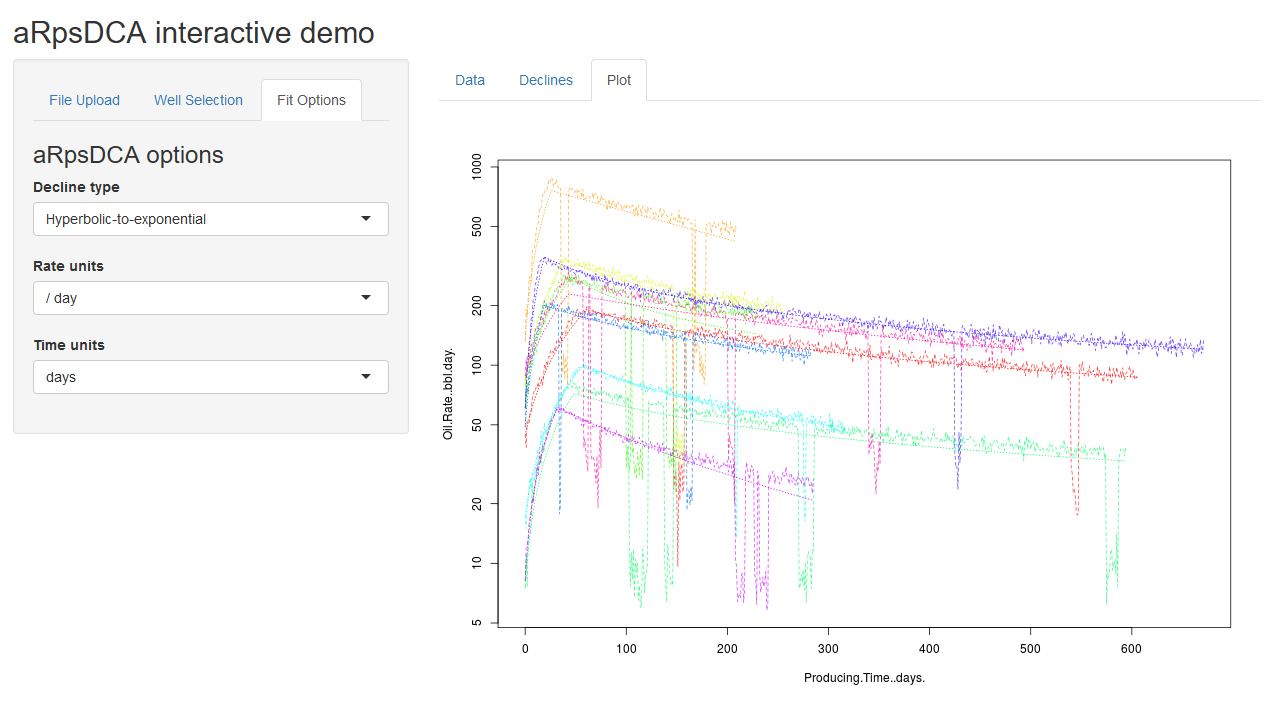Image resolution: width=1271 pixels, height=714 pixels.
Task: Click the 'aRpsDCA options' heading
Action: tap(128, 155)
